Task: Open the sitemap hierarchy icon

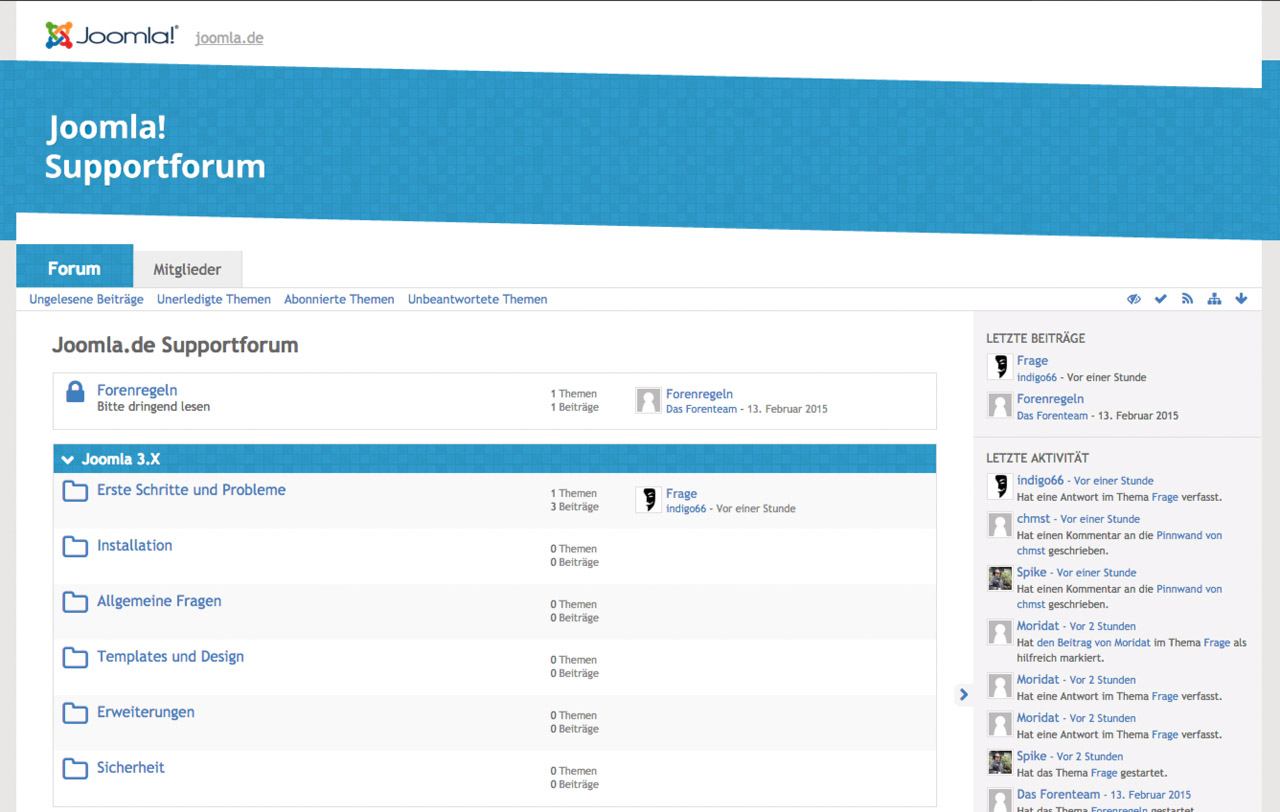Action: point(1214,299)
